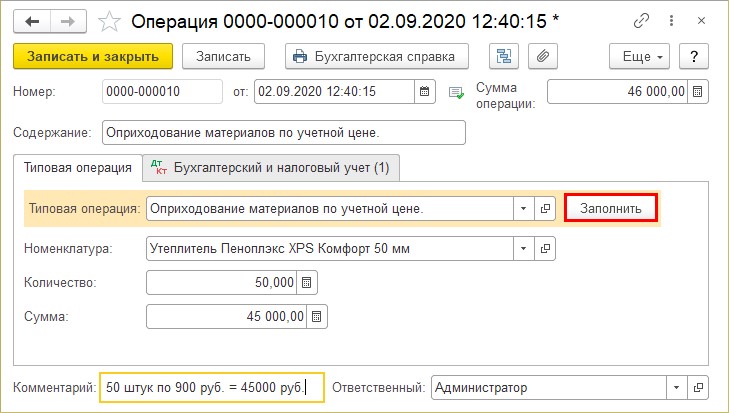Screen dimensions: 729x413
Task: Click the Записать button
Action: pos(223,56)
